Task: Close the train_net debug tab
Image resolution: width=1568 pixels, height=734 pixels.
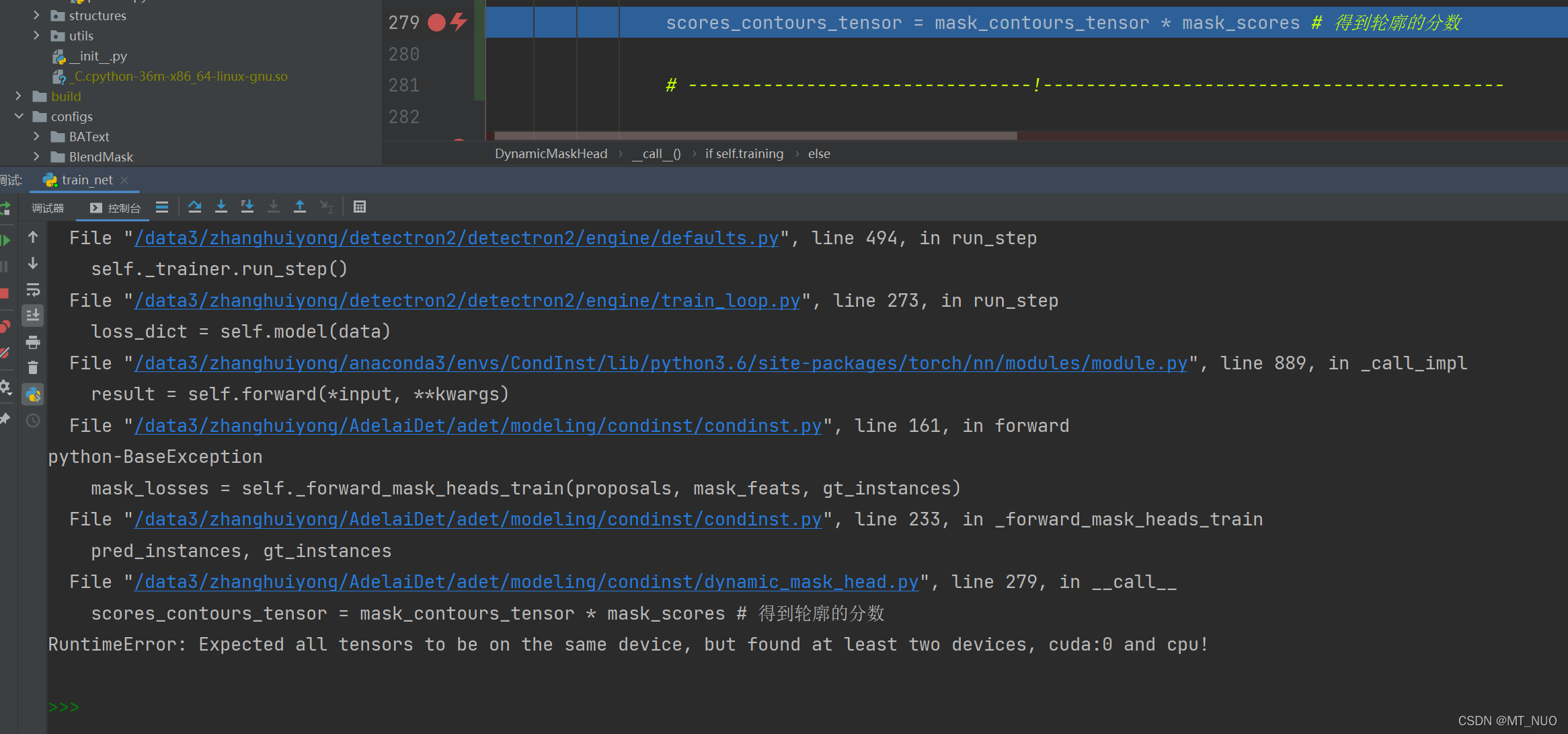Action: (x=124, y=180)
